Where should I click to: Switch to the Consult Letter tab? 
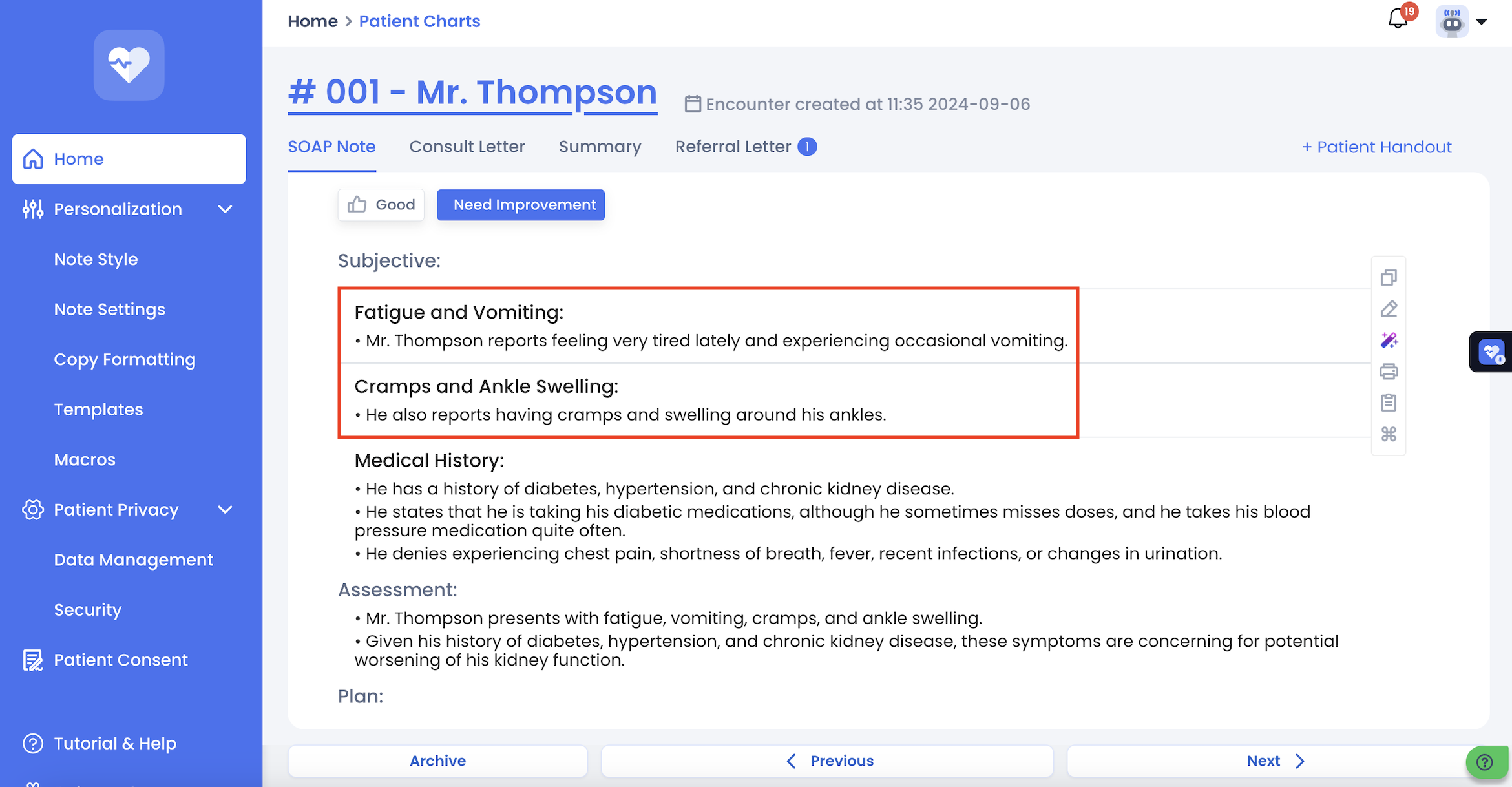coord(467,147)
